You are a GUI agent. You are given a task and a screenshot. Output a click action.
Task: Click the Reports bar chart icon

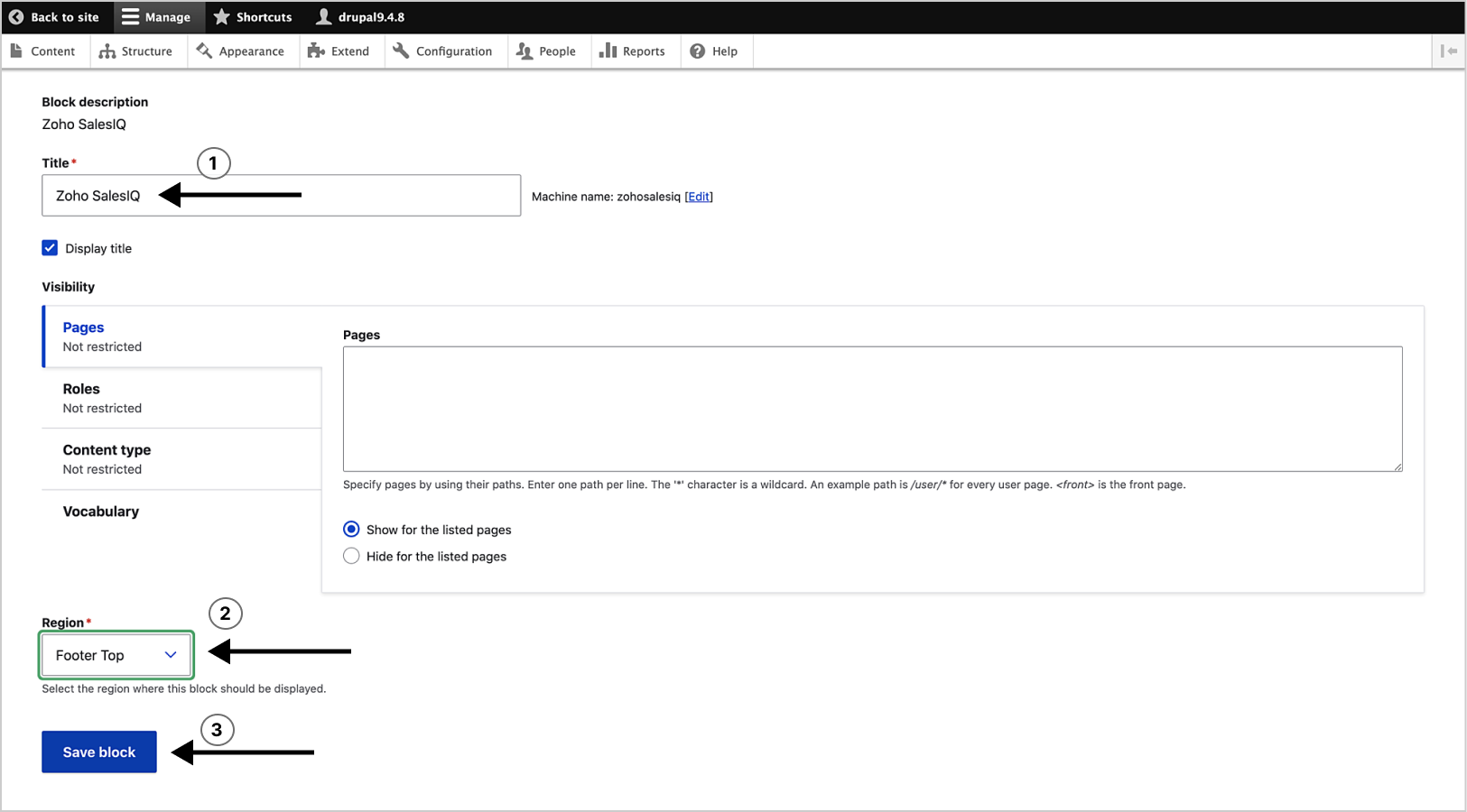pyautogui.click(x=608, y=51)
